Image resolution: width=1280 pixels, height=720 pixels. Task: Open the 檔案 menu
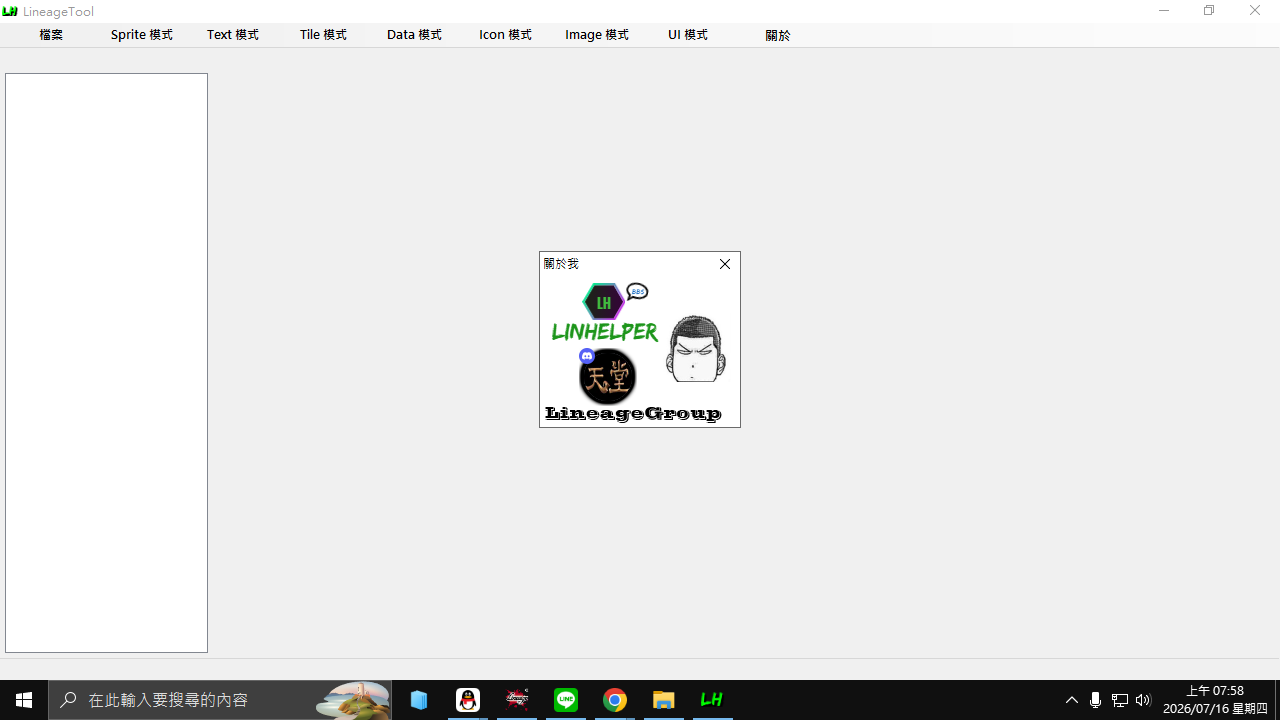(x=51, y=35)
